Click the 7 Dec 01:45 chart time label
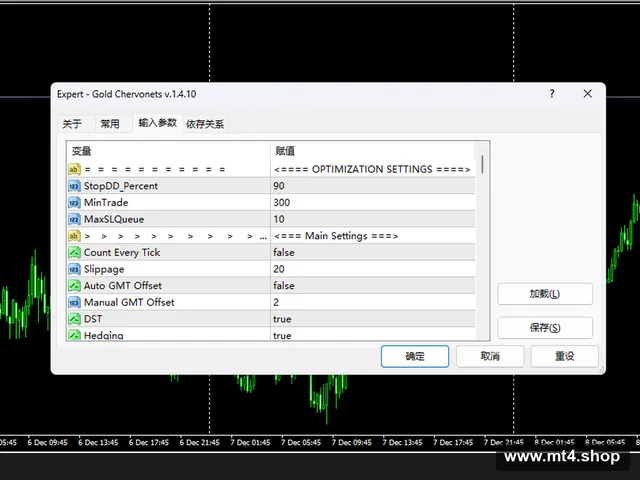Image resolution: width=640 pixels, height=480 pixels. pyautogui.click(x=250, y=442)
